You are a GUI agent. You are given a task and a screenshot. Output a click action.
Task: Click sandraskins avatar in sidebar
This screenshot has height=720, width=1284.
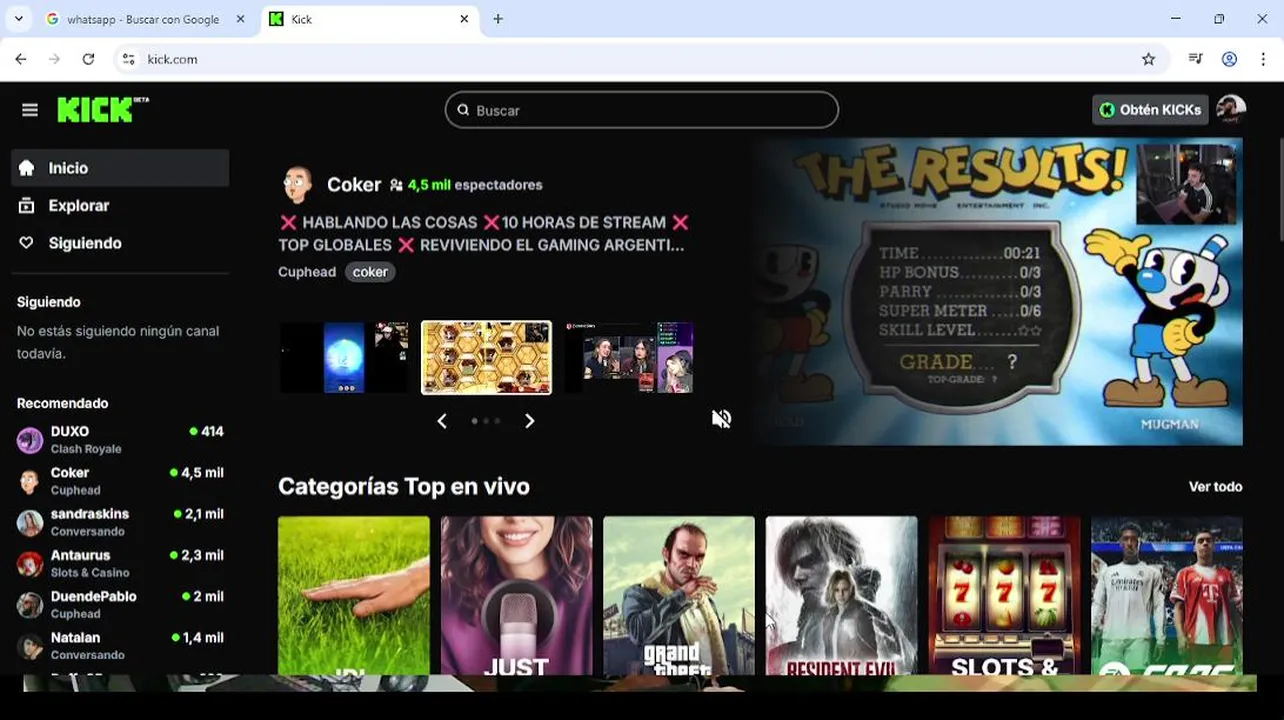point(30,522)
